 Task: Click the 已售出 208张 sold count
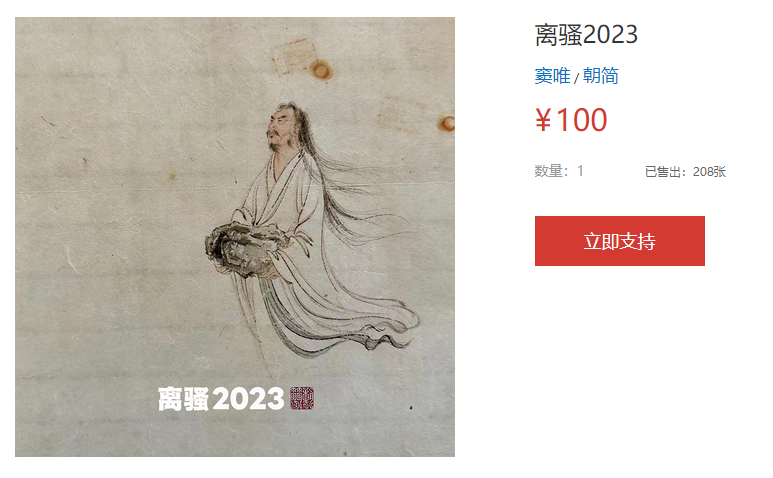pyautogui.click(x=685, y=171)
